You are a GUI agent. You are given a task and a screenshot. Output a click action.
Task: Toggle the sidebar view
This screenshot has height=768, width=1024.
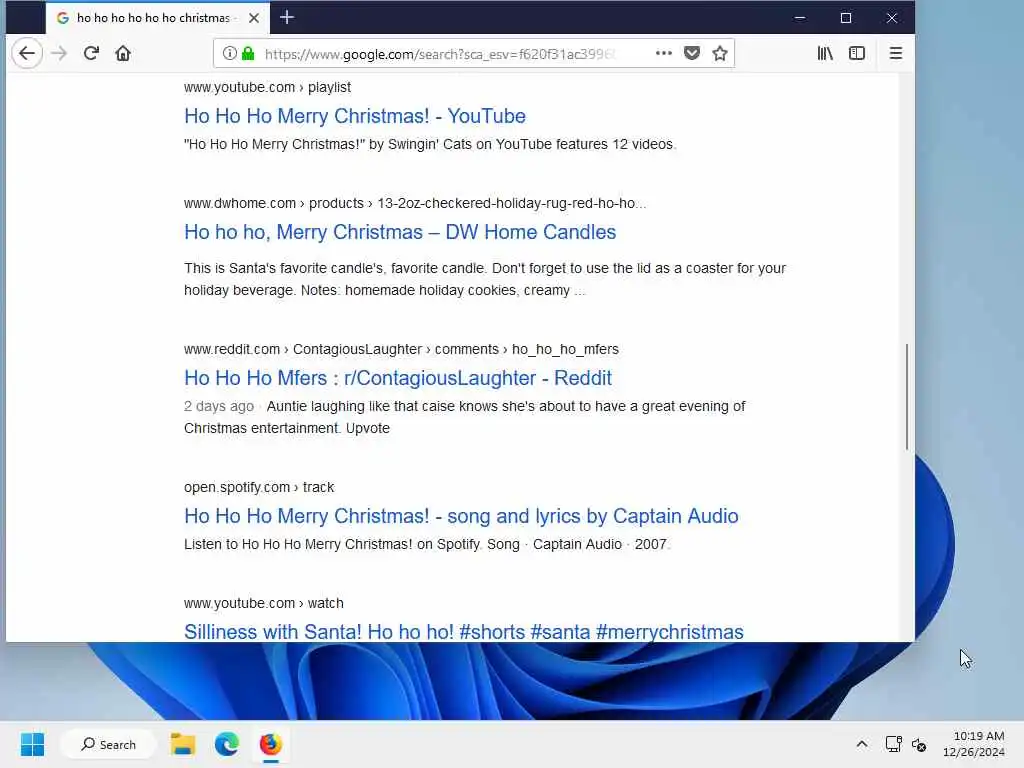857,54
